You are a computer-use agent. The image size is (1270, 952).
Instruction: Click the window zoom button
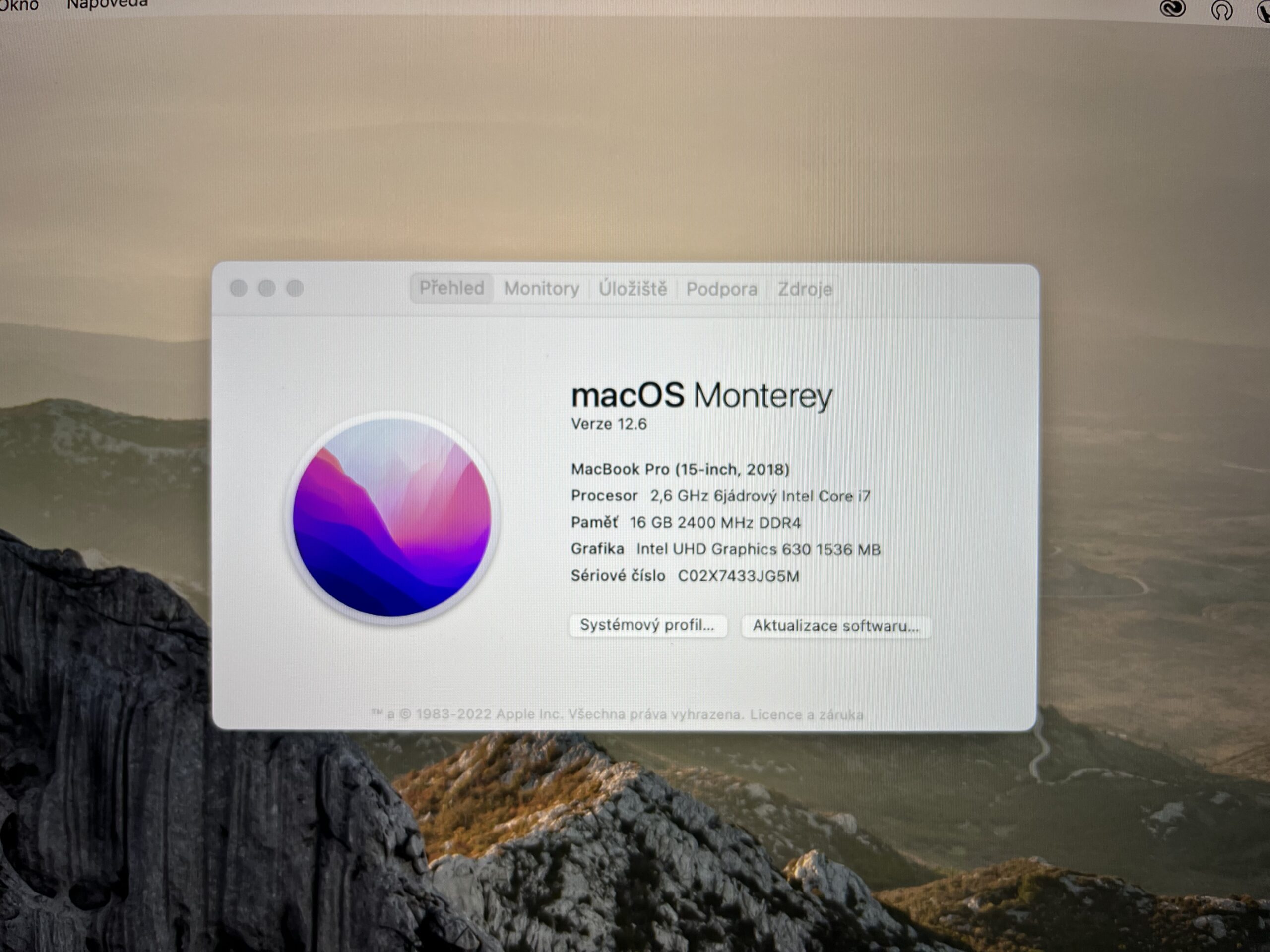coord(295,288)
